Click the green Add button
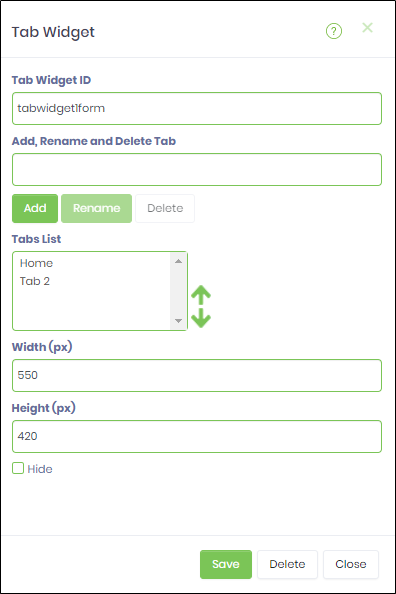396x594 pixels. [35, 208]
